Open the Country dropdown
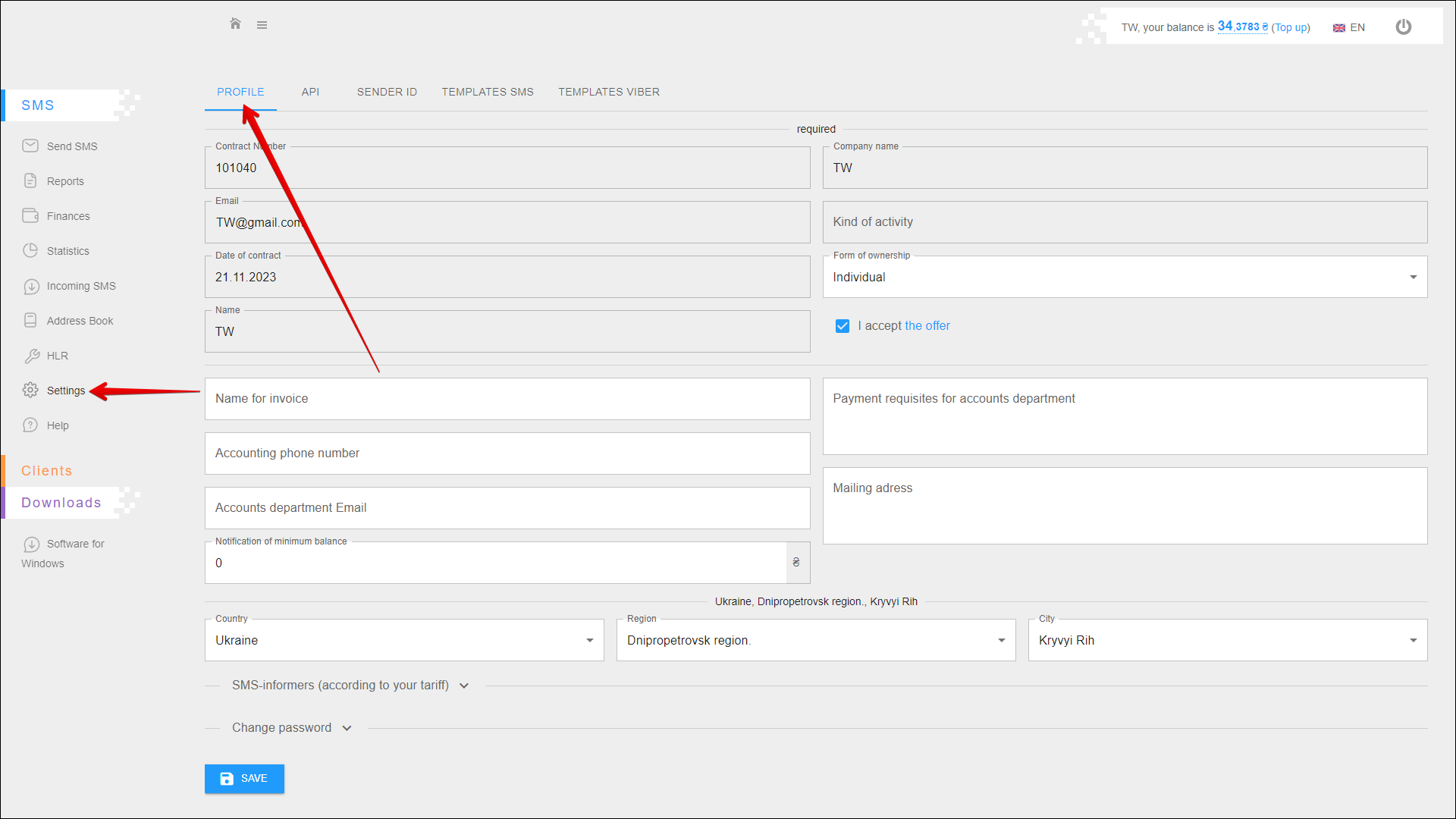This screenshot has width=1456, height=819. 404,640
